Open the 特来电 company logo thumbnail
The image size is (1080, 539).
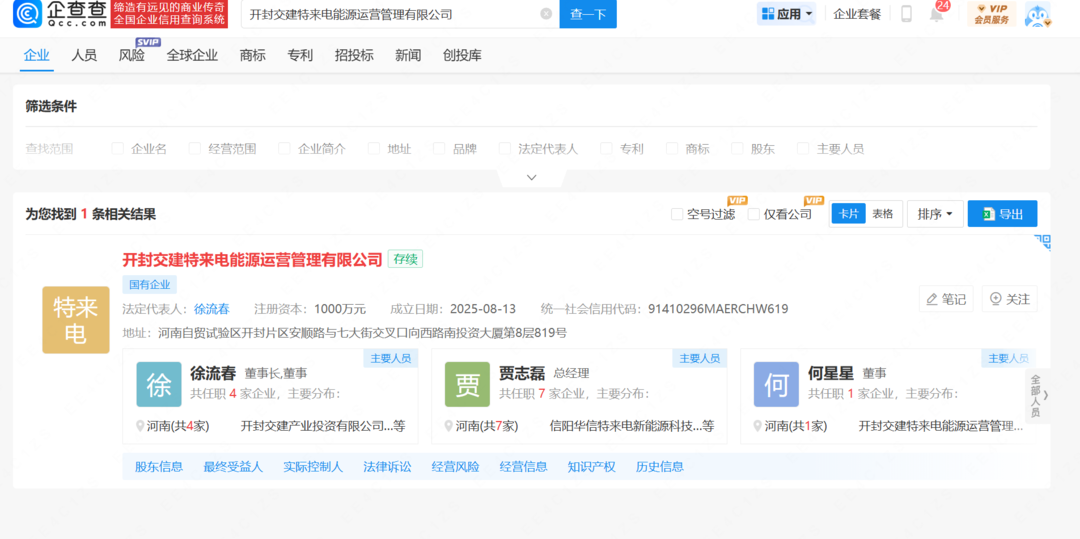(76, 320)
